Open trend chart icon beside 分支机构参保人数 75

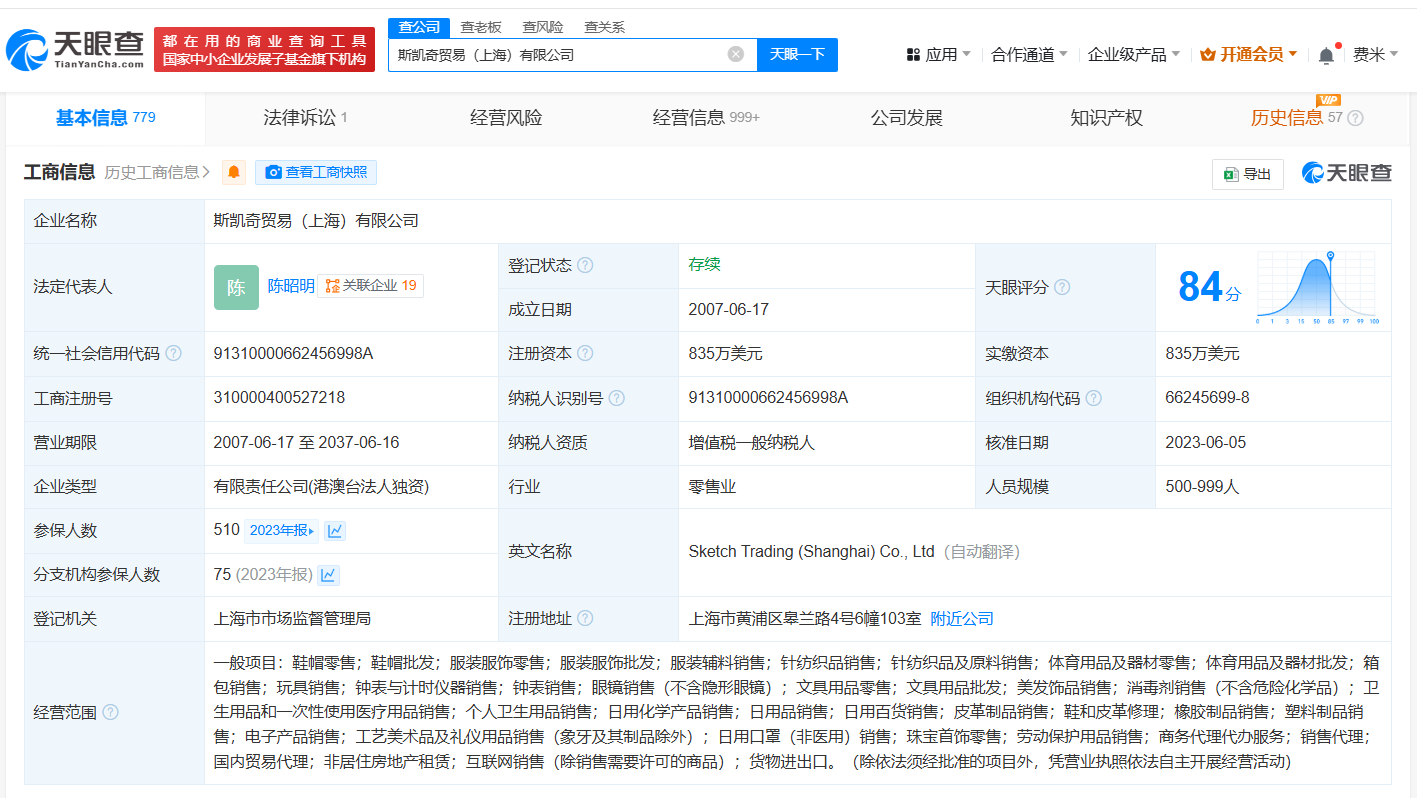328,575
